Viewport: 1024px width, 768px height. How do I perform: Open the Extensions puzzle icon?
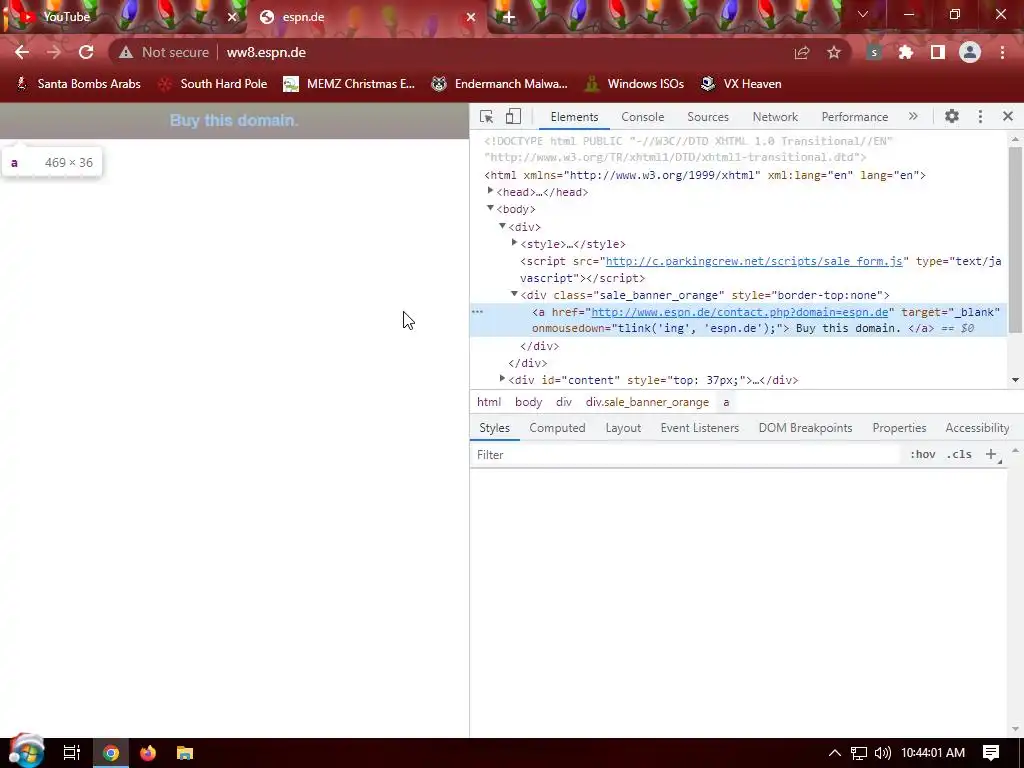906,52
